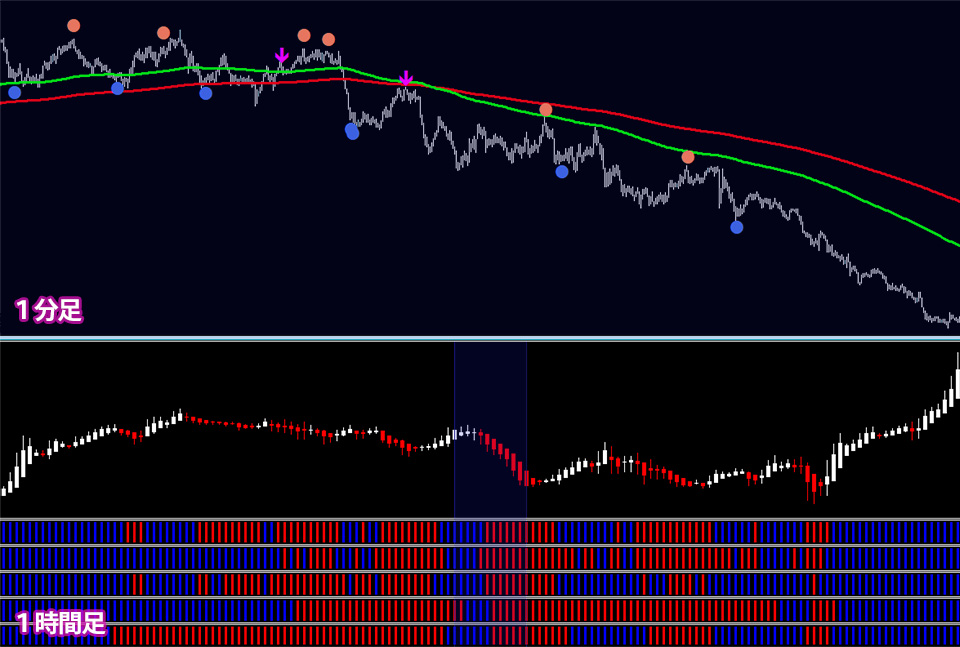Select the orange dot sitting between the red and green lines
The image size is (960, 647).
pos(546,110)
